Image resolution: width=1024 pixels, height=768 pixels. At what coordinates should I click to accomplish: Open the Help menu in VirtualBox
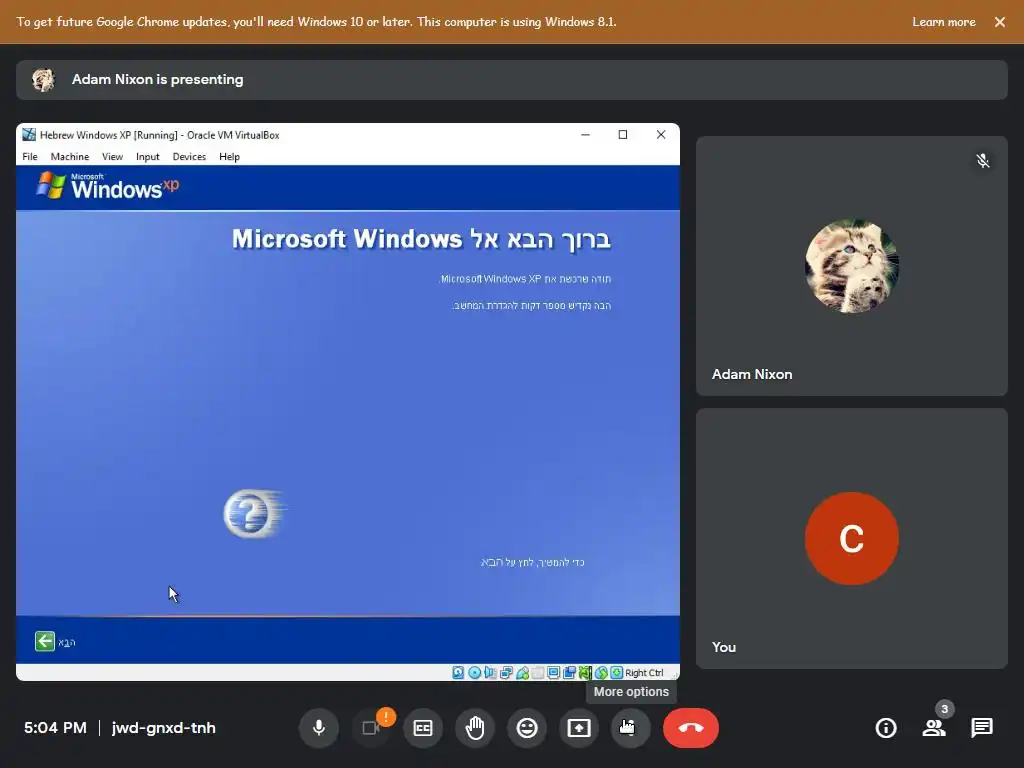click(229, 157)
